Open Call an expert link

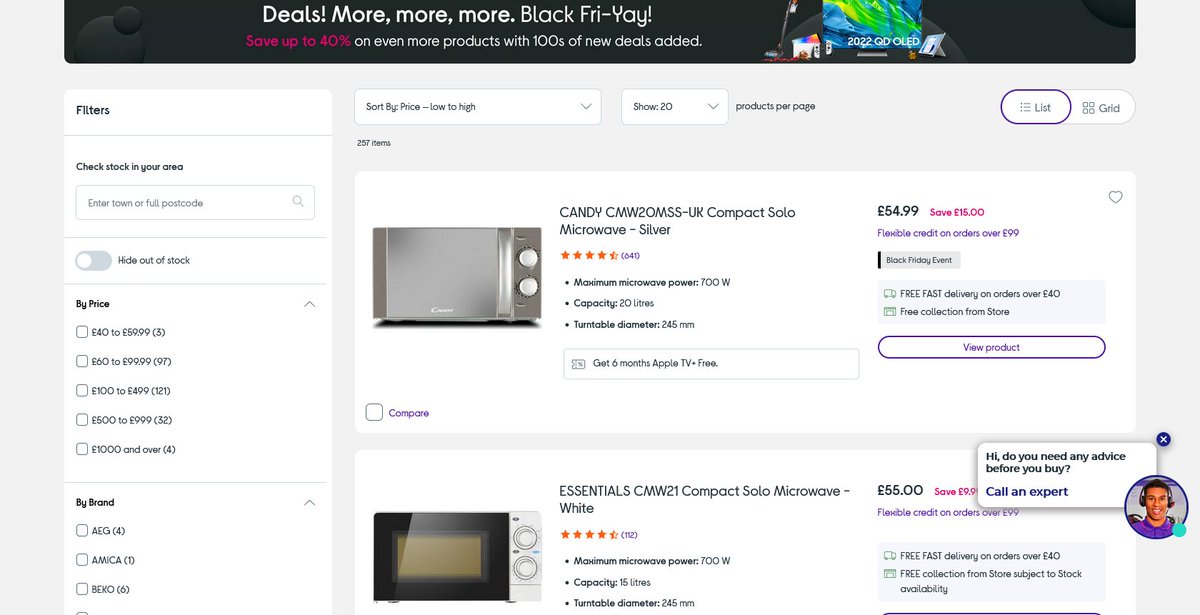(1027, 491)
